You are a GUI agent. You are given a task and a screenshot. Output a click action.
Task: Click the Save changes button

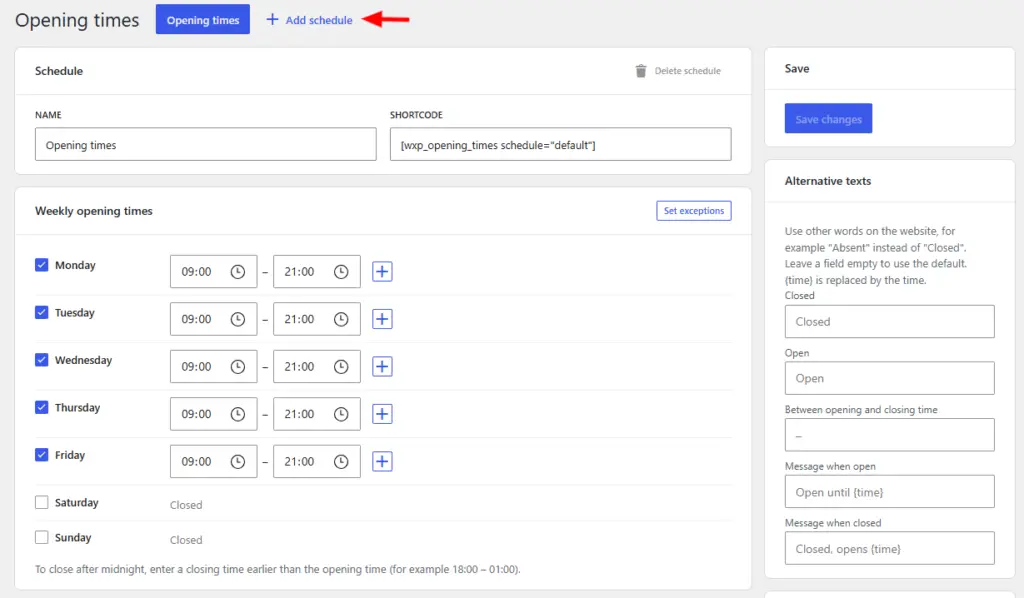pyautogui.click(x=828, y=119)
